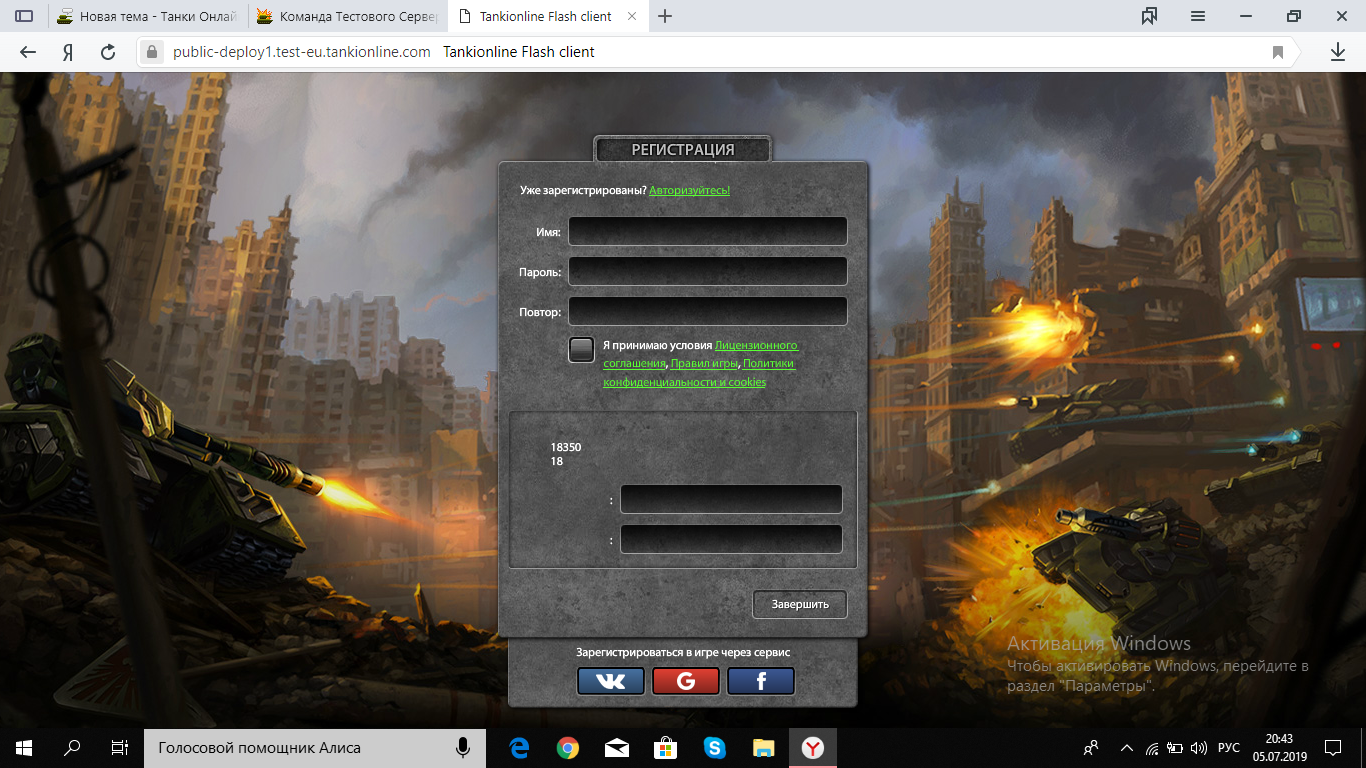Screen dimensions: 1366x768
Task: Open the Windows Start menu
Action: pyautogui.click(x=24, y=747)
